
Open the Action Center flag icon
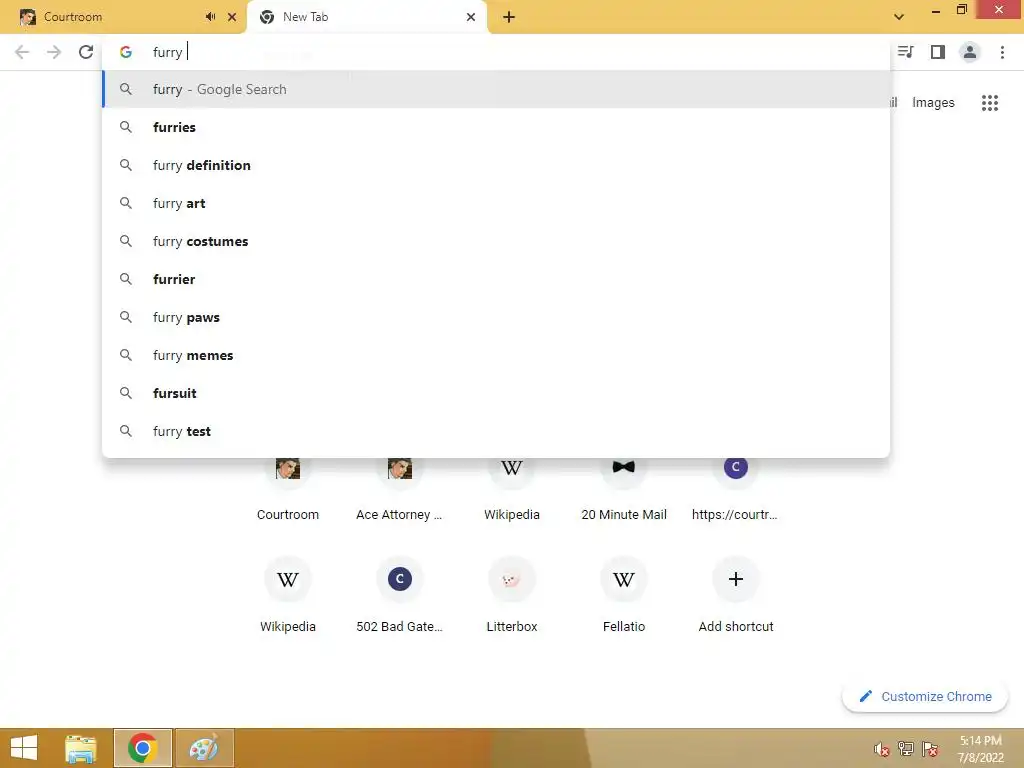coord(930,749)
